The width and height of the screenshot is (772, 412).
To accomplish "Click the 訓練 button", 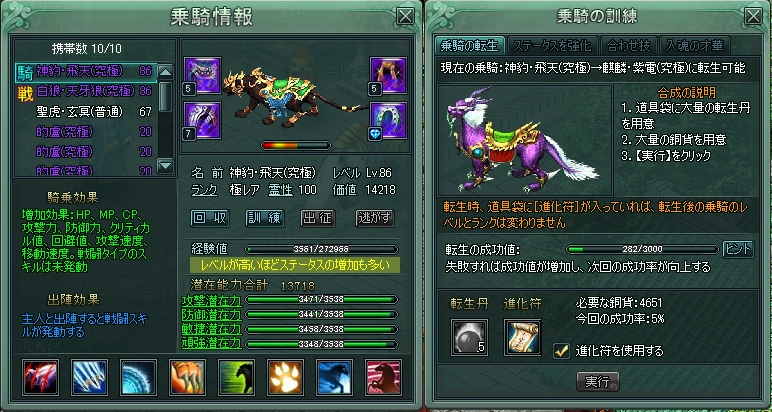I will [x=265, y=218].
